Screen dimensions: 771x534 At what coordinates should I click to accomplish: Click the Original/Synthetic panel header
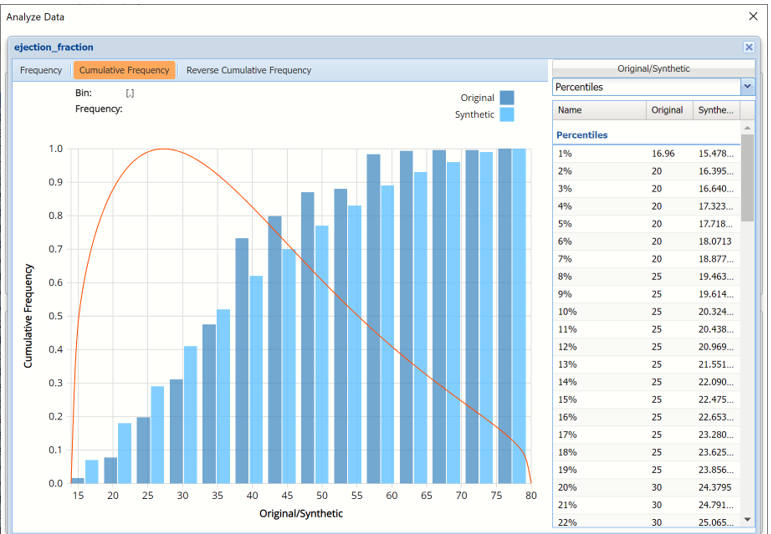tap(653, 68)
